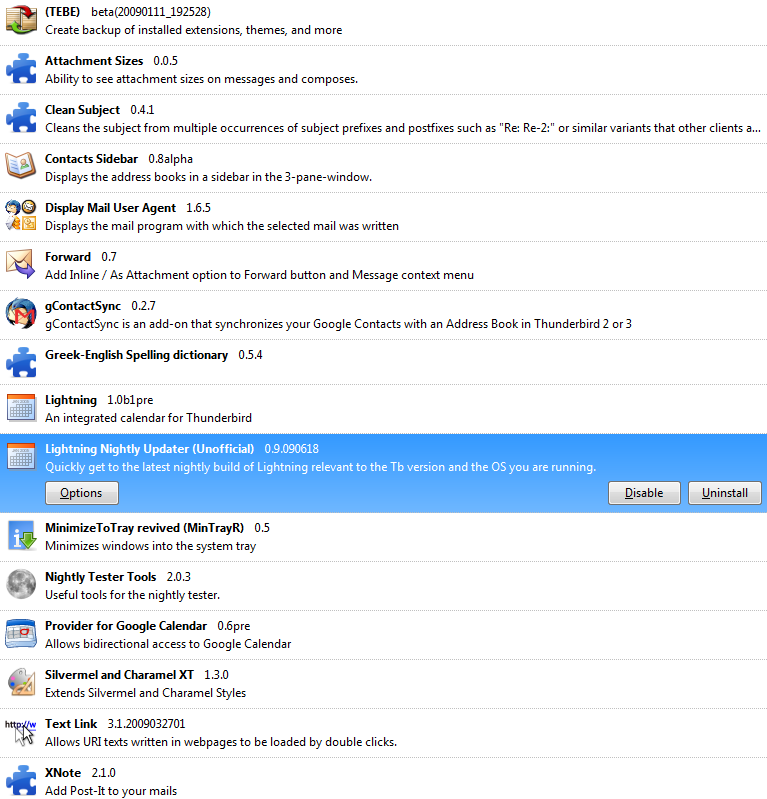
Task: Click the Lightning calendar icon
Action: tap(21, 408)
